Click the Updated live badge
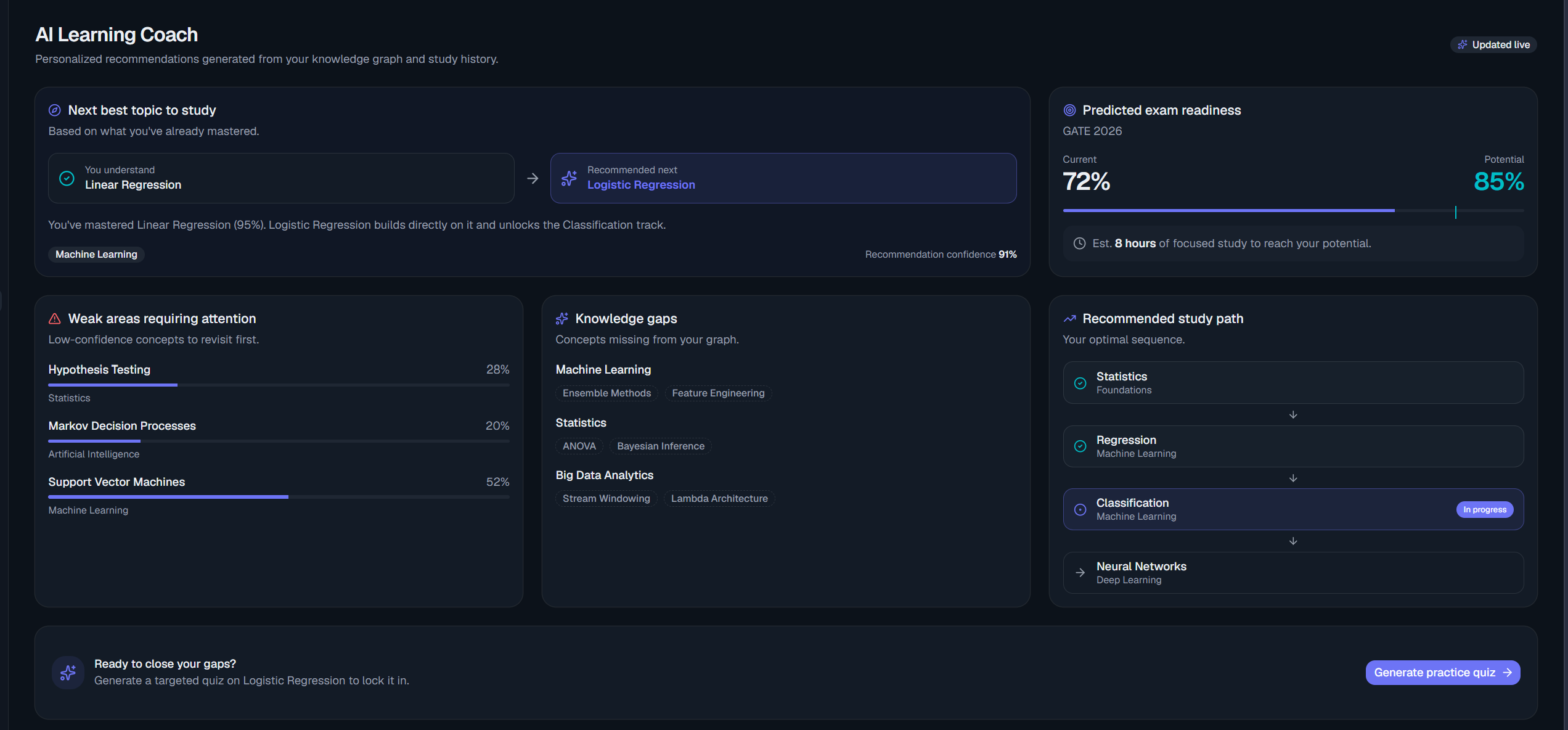This screenshot has height=730, width=1568. coord(1493,45)
